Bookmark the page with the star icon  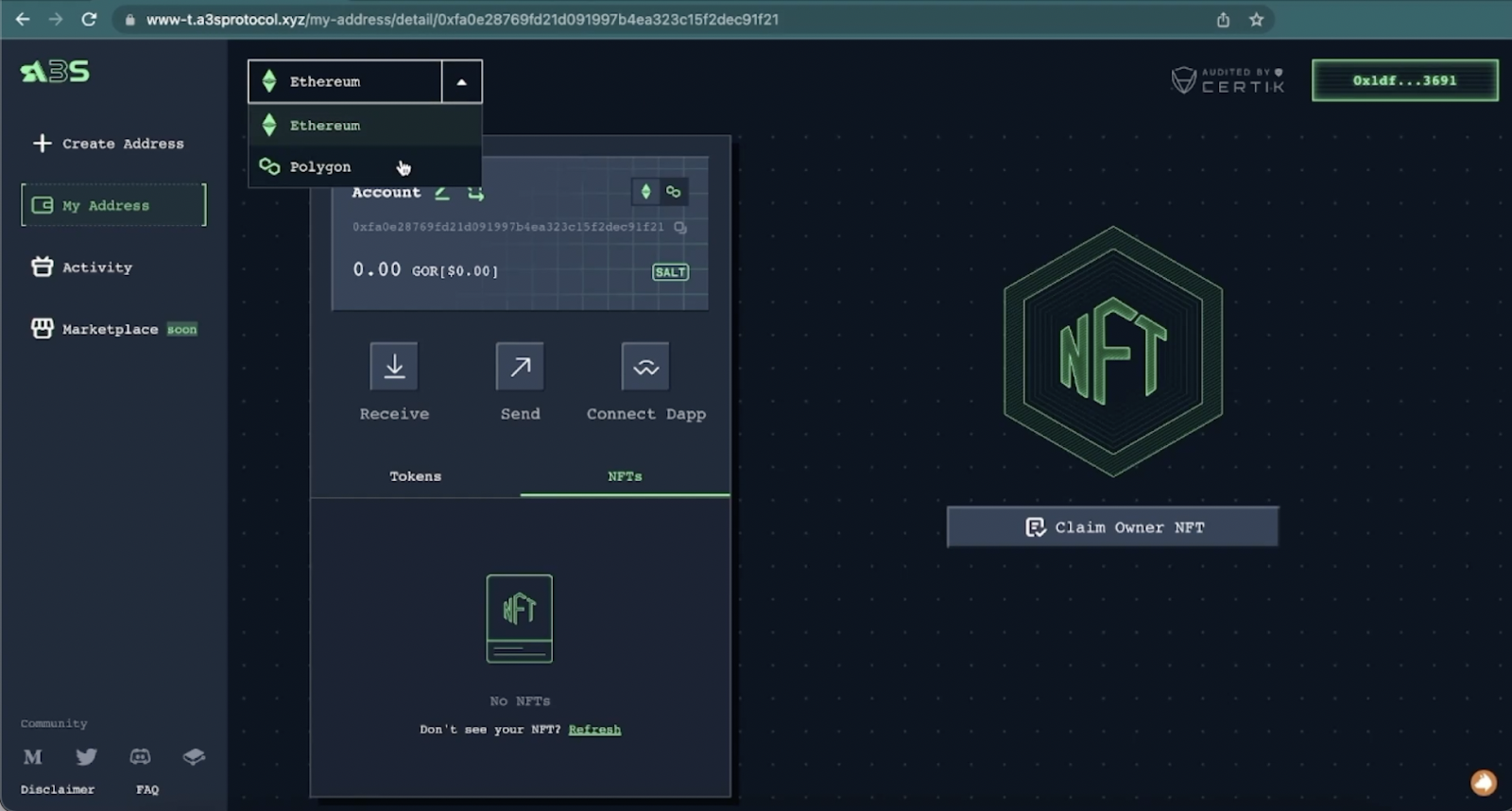[x=1256, y=19]
